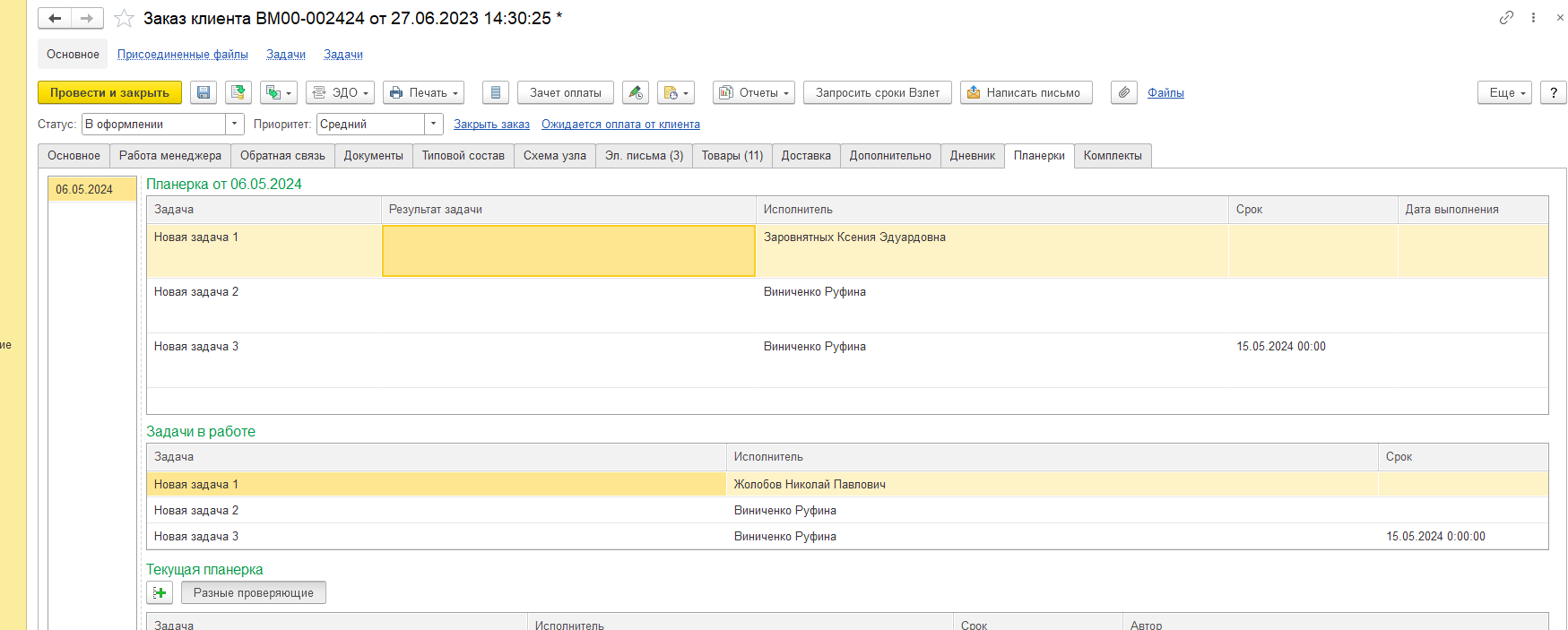Expand the Статус dropdown arrow
The height and width of the screenshot is (630, 1568).
pos(235,124)
